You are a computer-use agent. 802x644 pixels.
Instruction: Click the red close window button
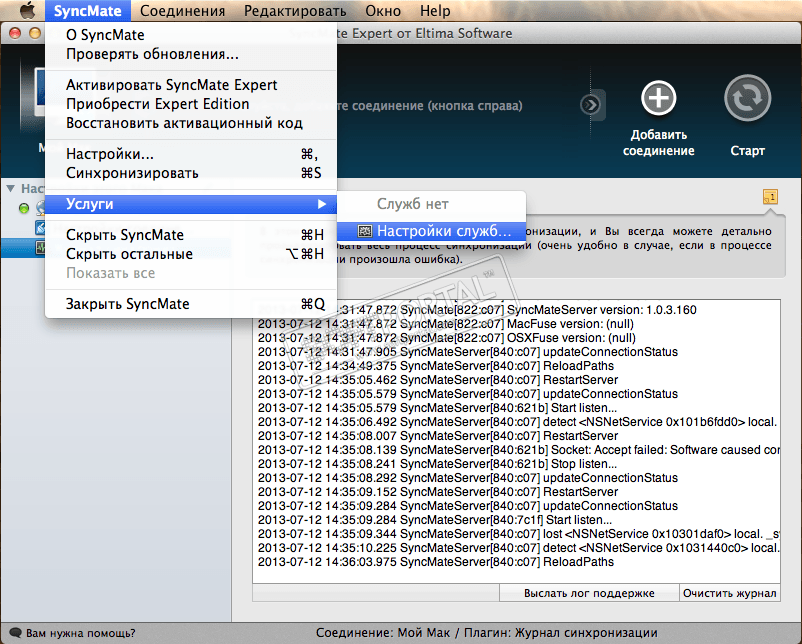(15, 34)
